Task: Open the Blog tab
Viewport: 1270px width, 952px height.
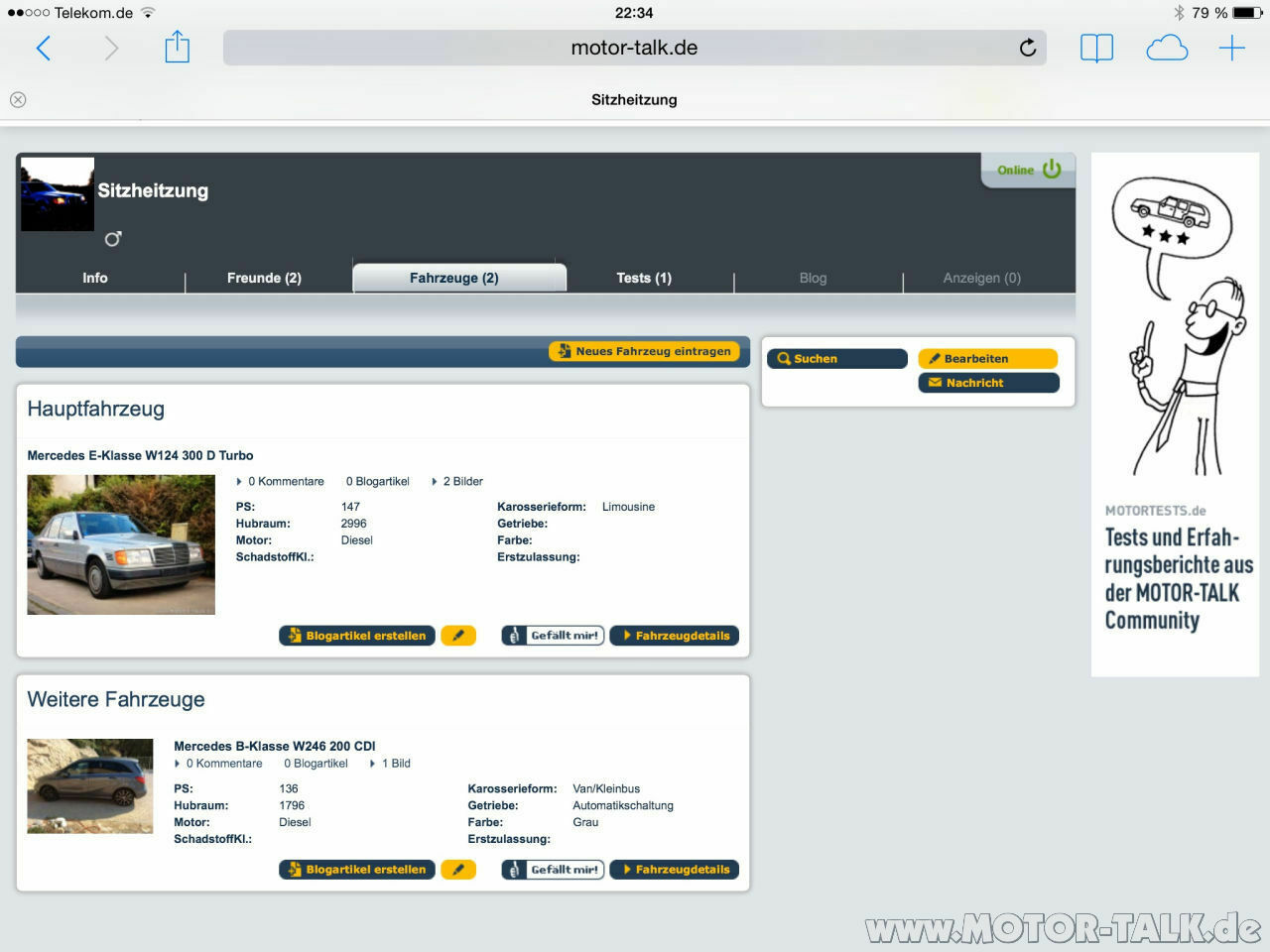Action: tap(813, 278)
